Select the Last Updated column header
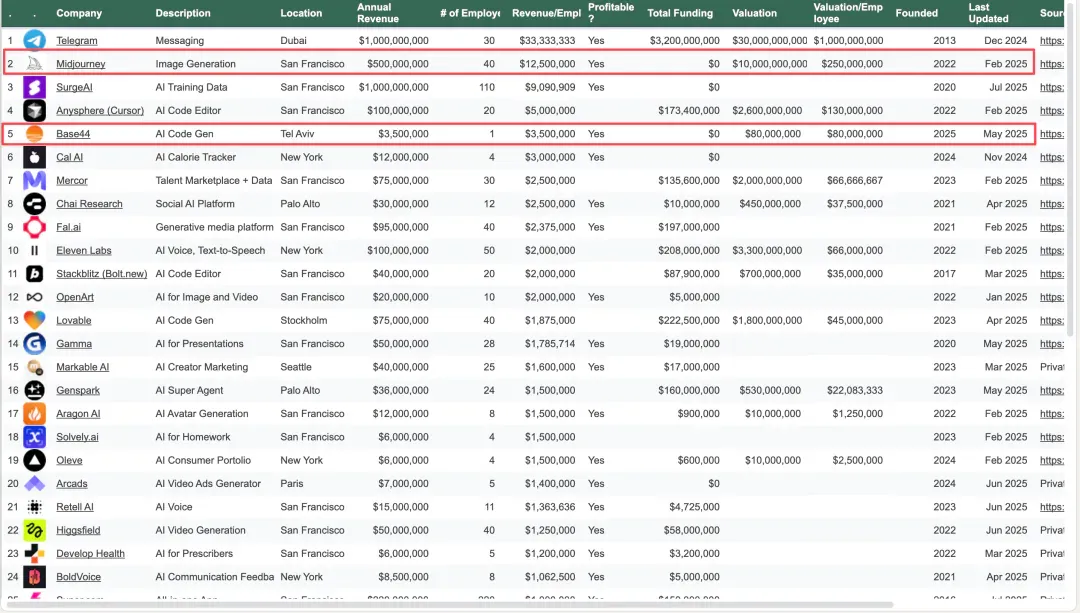Viewport: 1080px width, 613px height. 988,13
